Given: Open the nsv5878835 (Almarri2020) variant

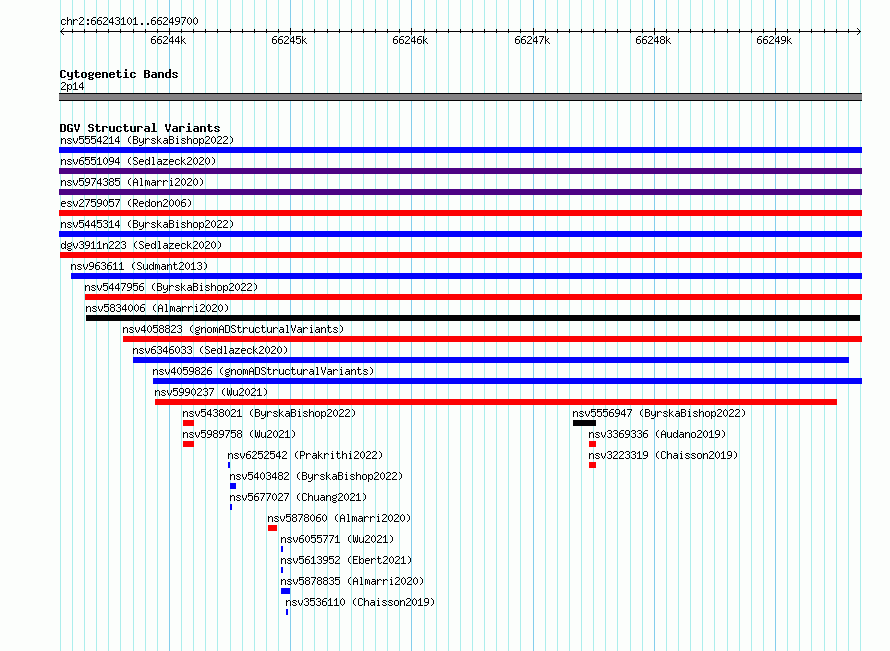Looking at the screenshot, I should pos(352,581).
